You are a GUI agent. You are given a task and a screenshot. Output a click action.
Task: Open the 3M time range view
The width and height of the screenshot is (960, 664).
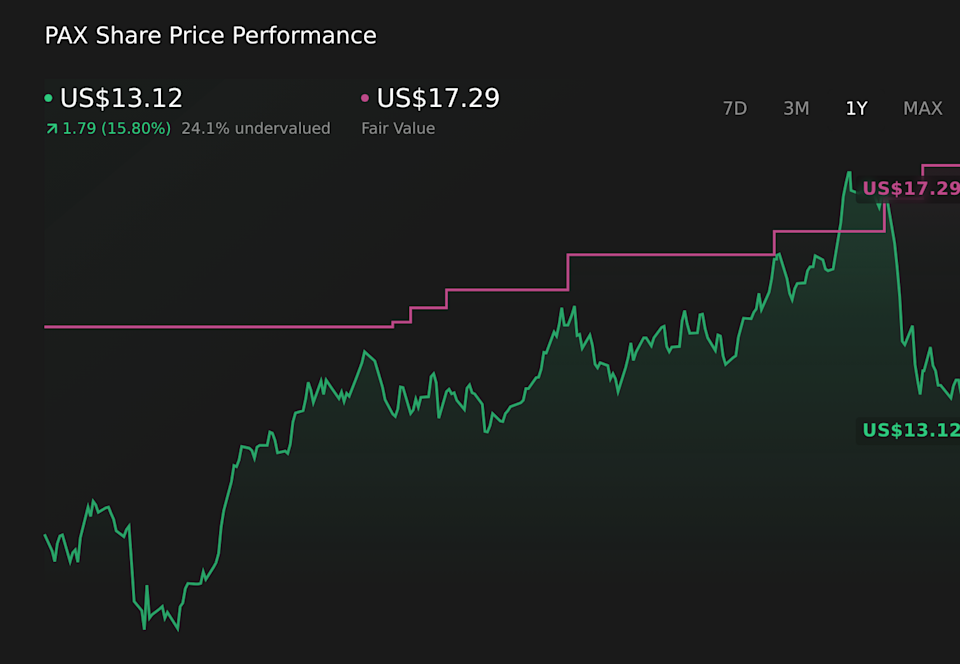pos(796,108)
